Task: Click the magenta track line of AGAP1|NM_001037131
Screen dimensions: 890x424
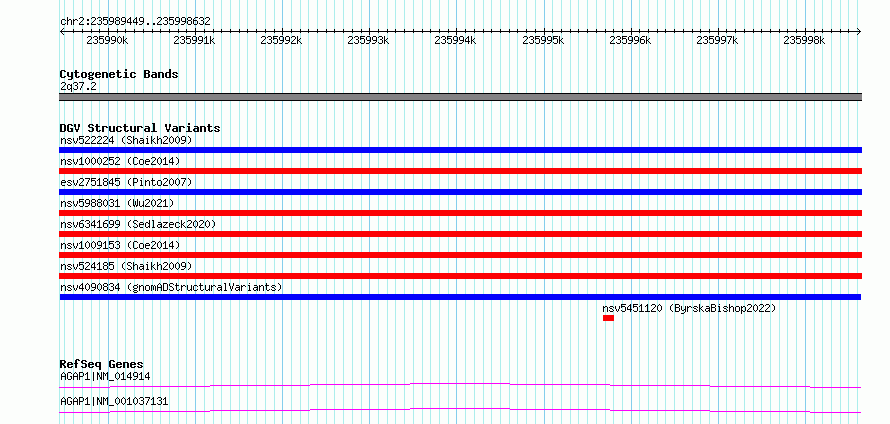Action: [x=460, y=410]
